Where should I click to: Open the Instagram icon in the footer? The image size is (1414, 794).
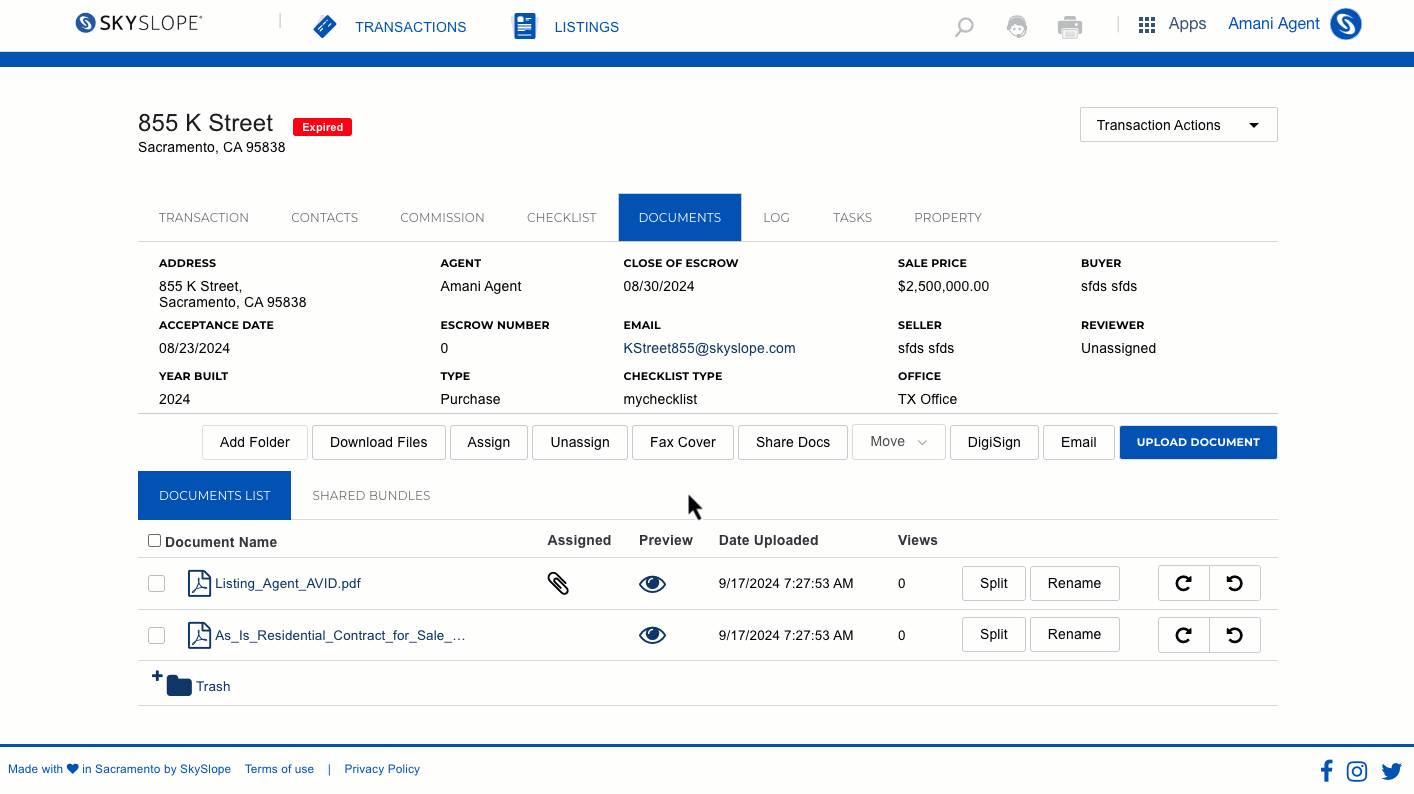[1357, 771]
